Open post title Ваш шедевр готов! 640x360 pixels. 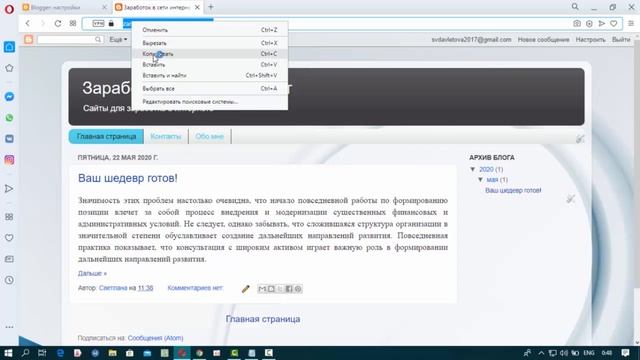click(128, 178)
